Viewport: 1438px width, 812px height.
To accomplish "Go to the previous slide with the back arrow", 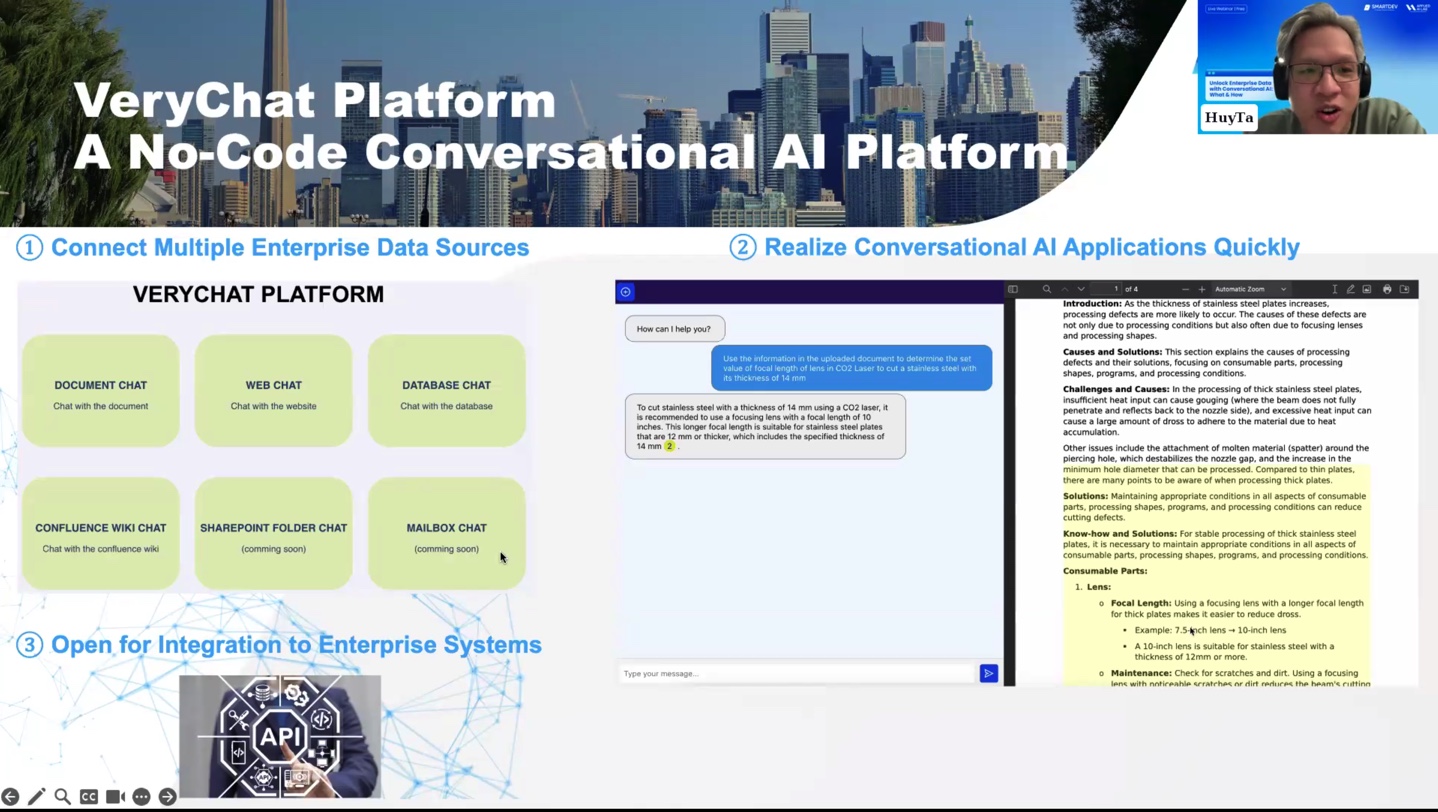I will (x=10, y=797).
